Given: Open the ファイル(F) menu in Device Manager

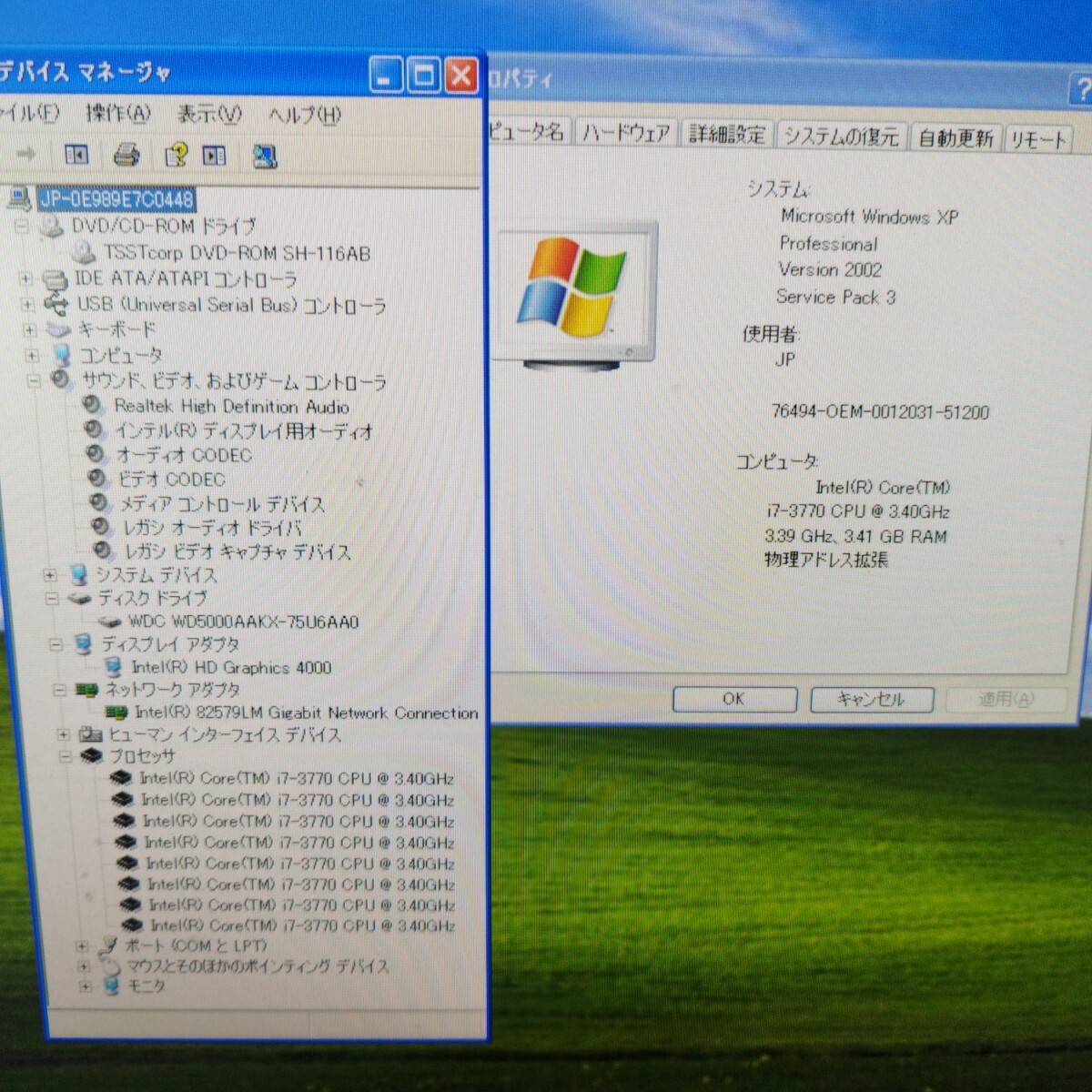Looking at the screenshot, I should point(28,112).
